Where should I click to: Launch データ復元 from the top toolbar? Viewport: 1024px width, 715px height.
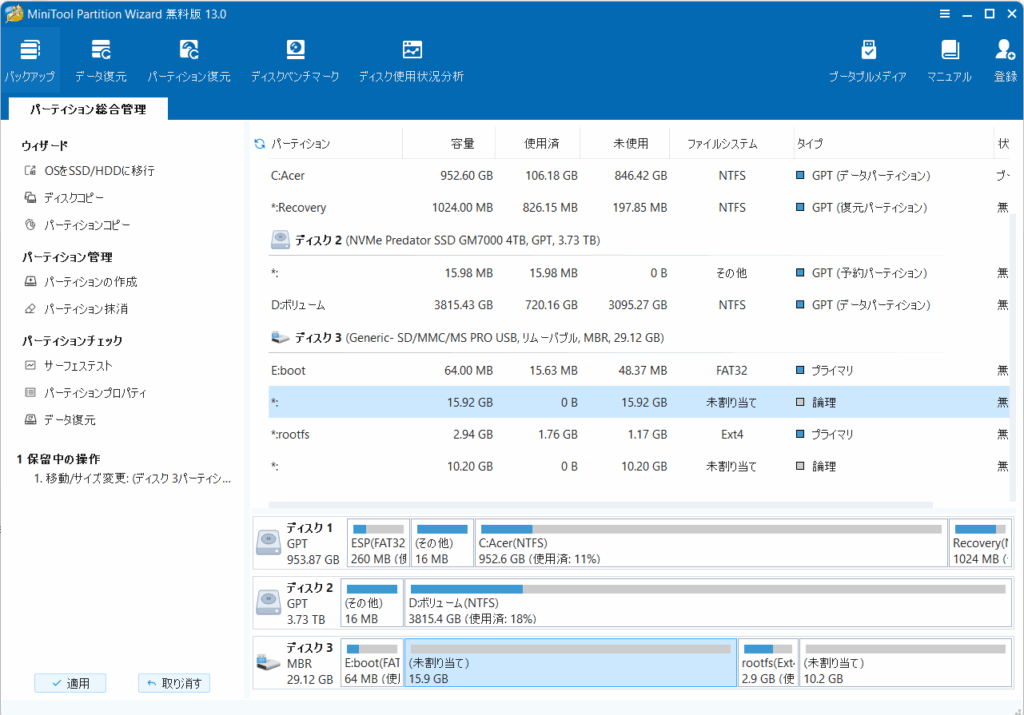[x=101, y=60]
